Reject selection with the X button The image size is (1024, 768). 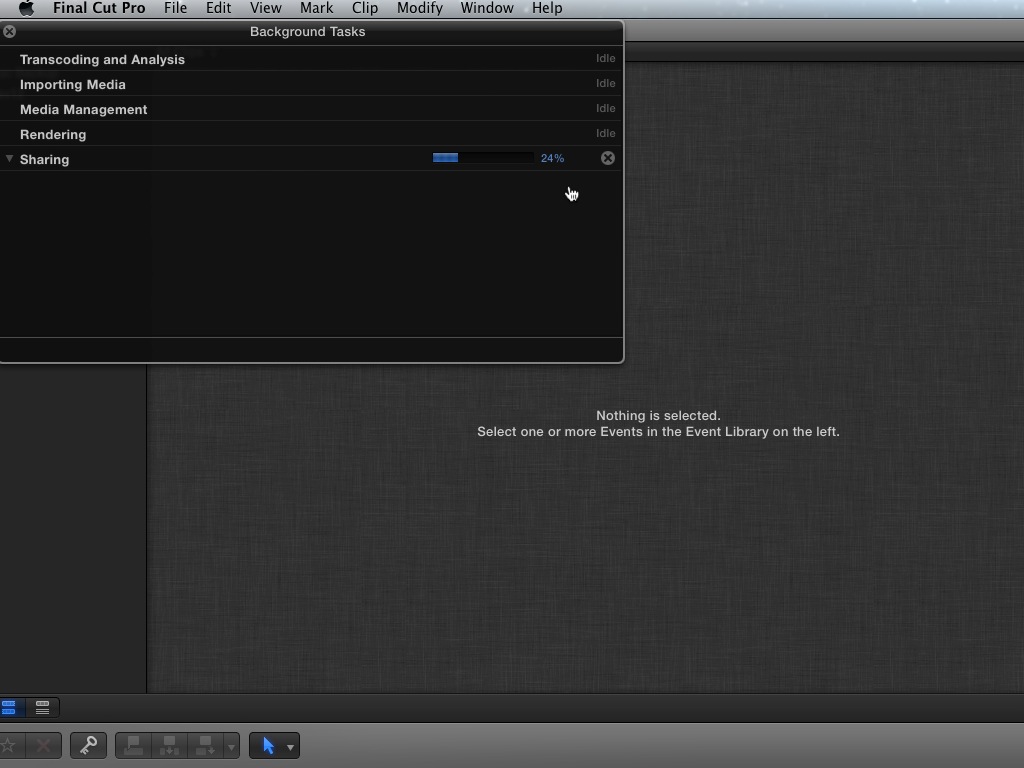pos(44,745)
